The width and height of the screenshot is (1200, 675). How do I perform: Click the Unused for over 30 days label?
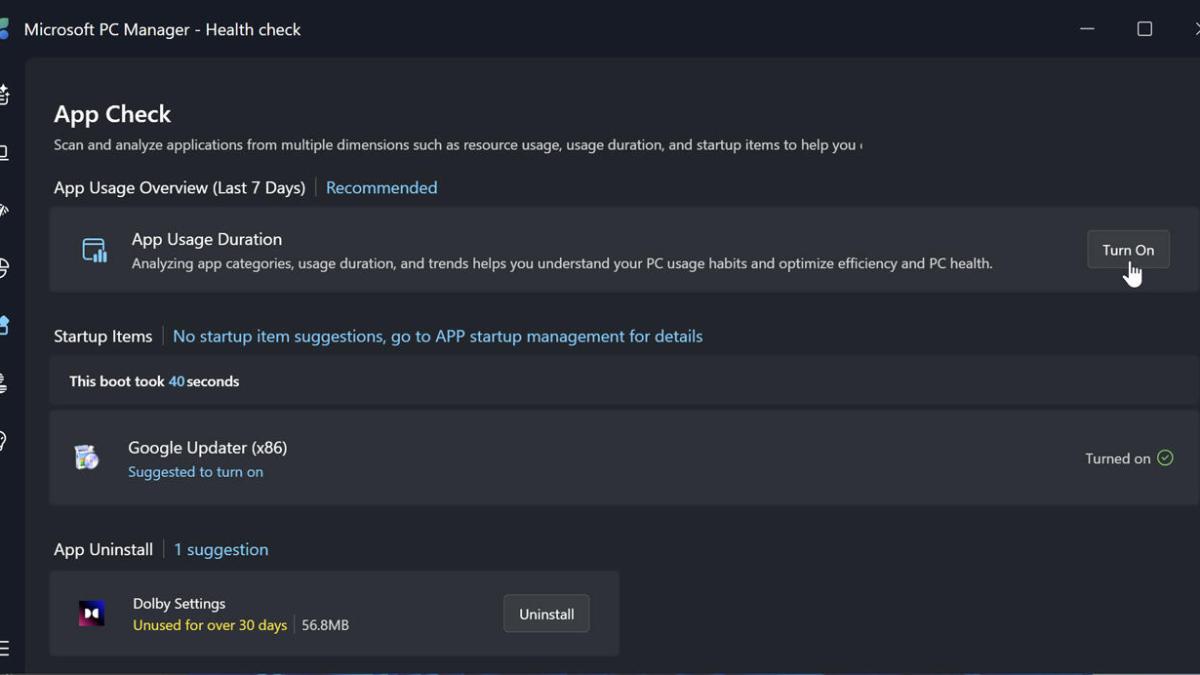coord(210,626)
